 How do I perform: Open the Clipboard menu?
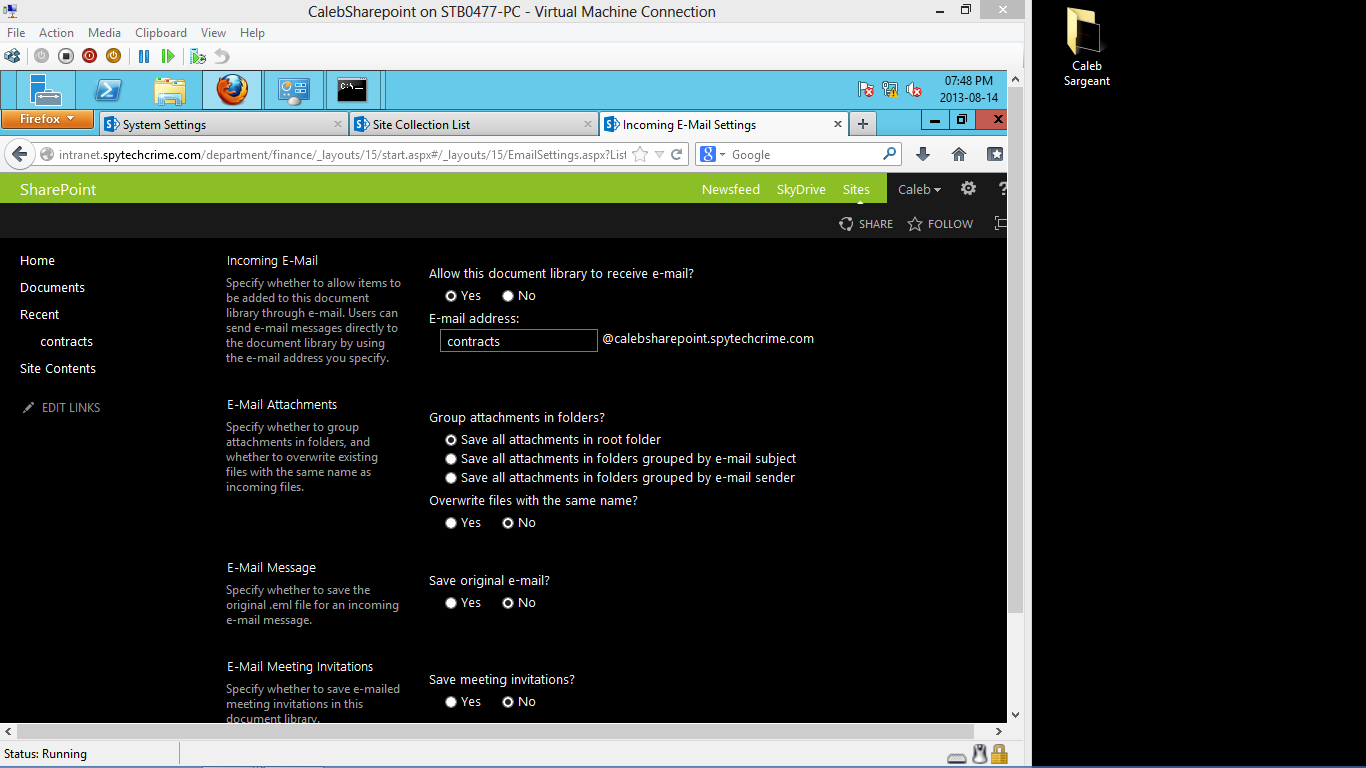(x=161, y=33)
